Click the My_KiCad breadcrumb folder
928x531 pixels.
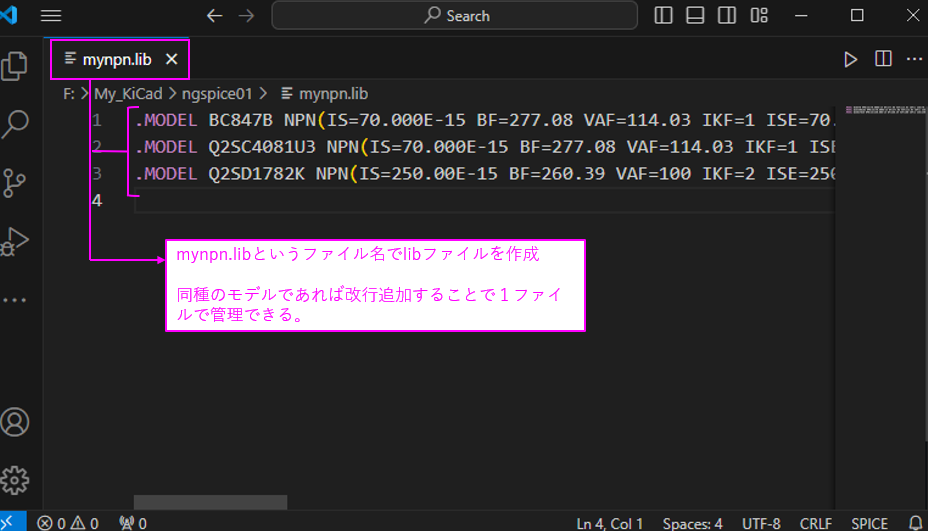pyautogui.click(x=128, y=94)
